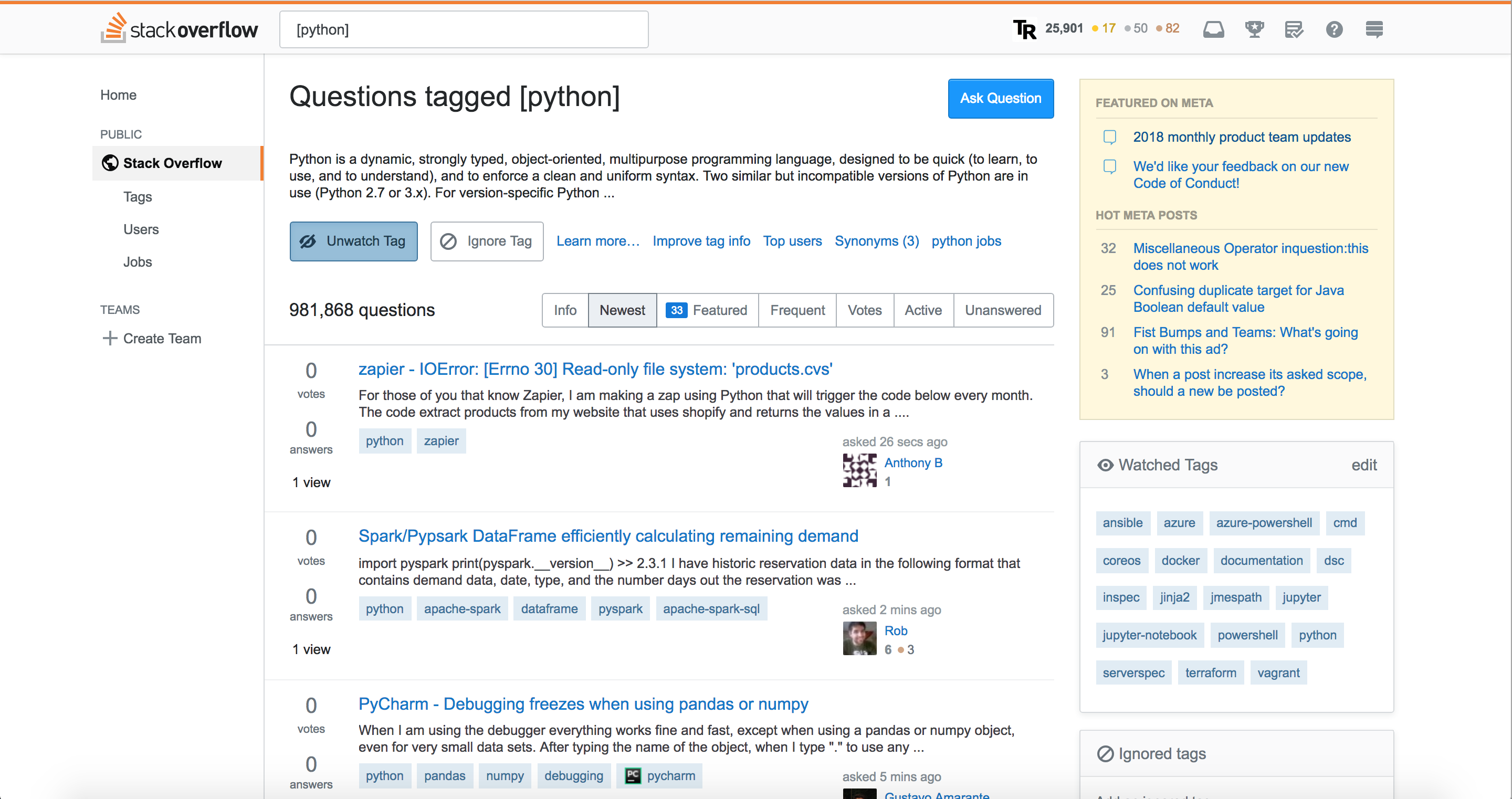This screenshot has height=799, width=1512.
Task: Click the Stack Overflow logo
Action: pyautogui.click(x=179, y=29)
